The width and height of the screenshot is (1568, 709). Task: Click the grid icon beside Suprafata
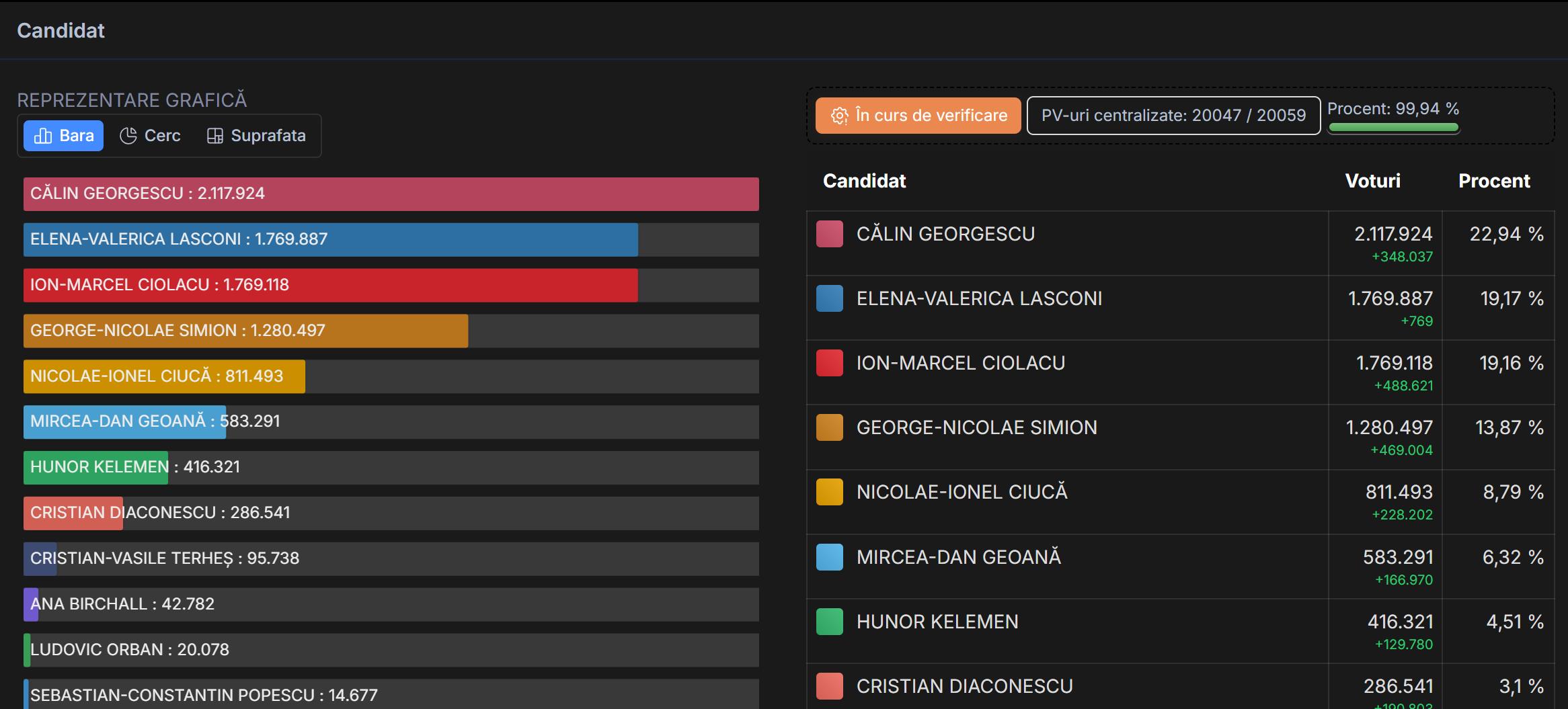214,136
